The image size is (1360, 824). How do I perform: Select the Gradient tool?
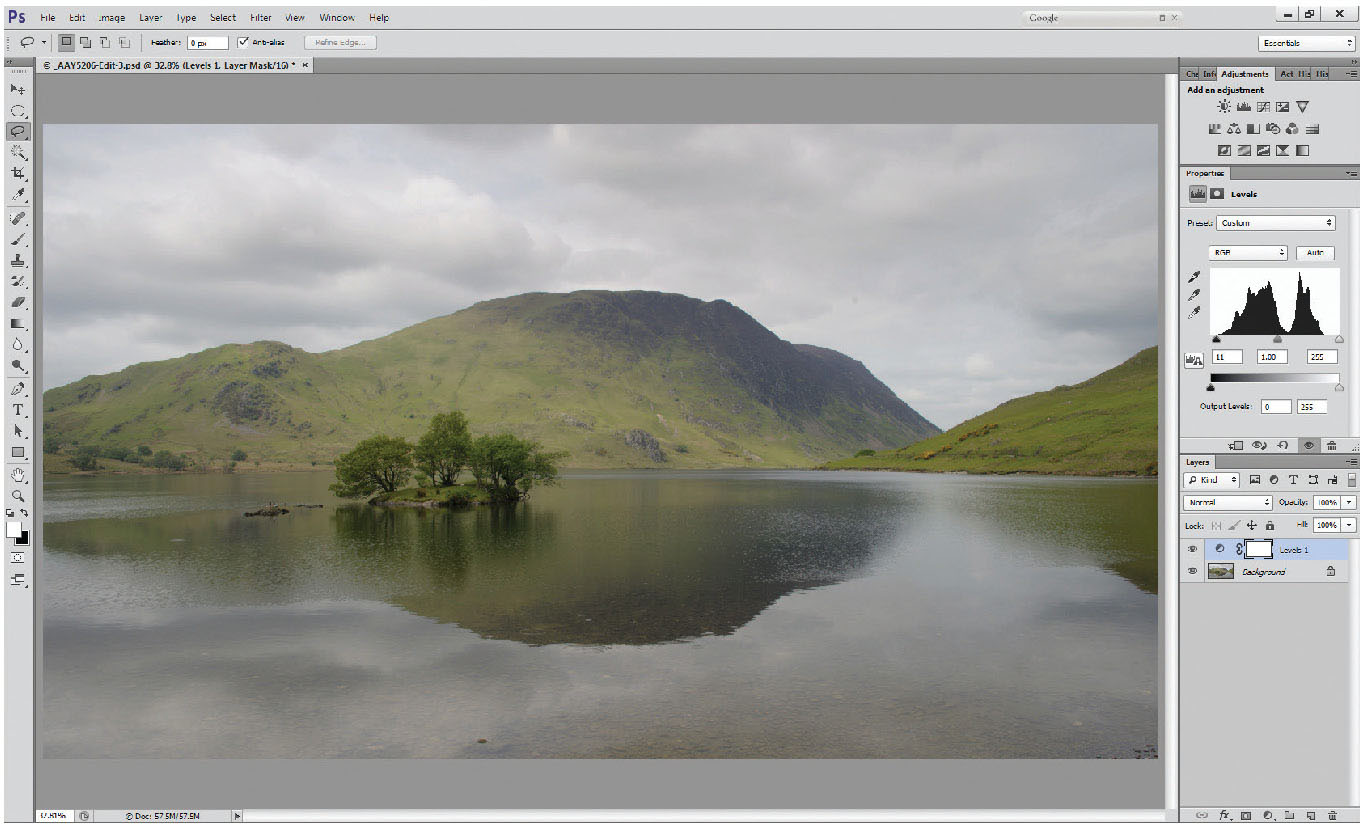point(18,324)
